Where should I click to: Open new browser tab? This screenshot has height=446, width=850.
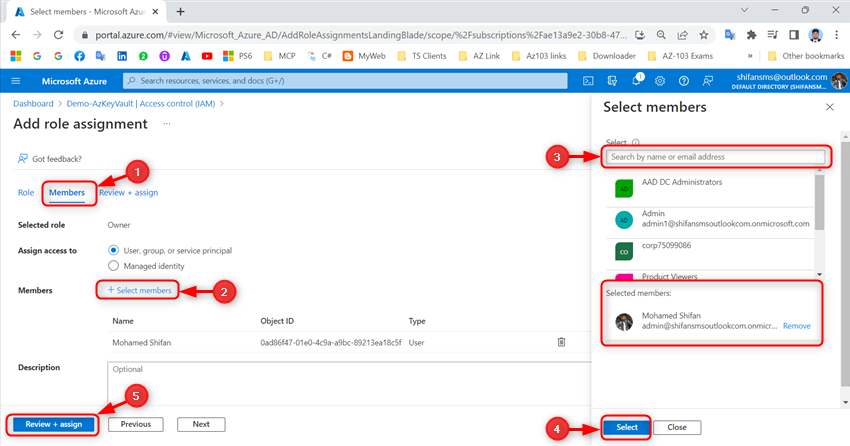(181, 11)
